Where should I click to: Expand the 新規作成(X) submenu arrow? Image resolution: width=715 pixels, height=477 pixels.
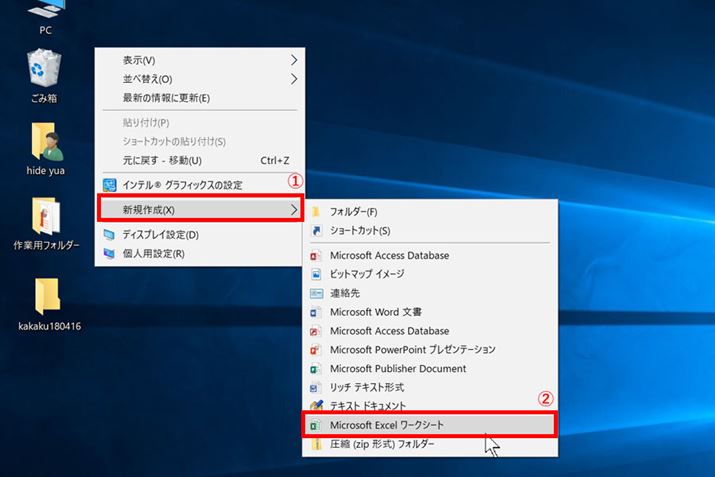294,210
